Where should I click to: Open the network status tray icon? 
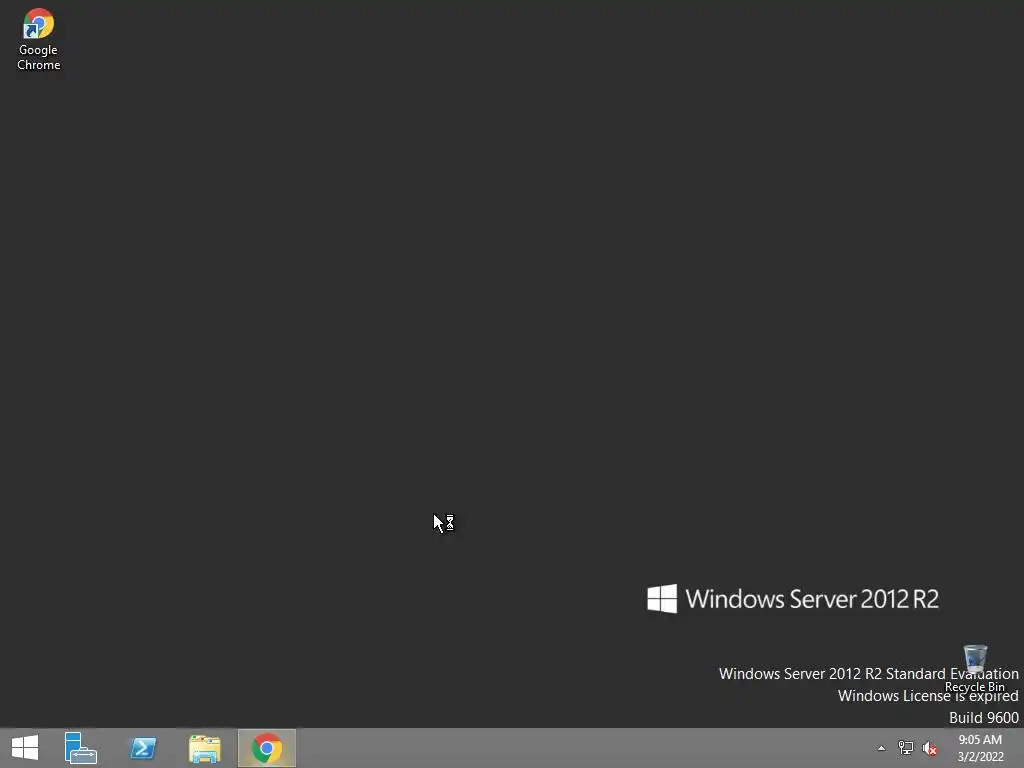pyautogui.click(x=906, y=748)
